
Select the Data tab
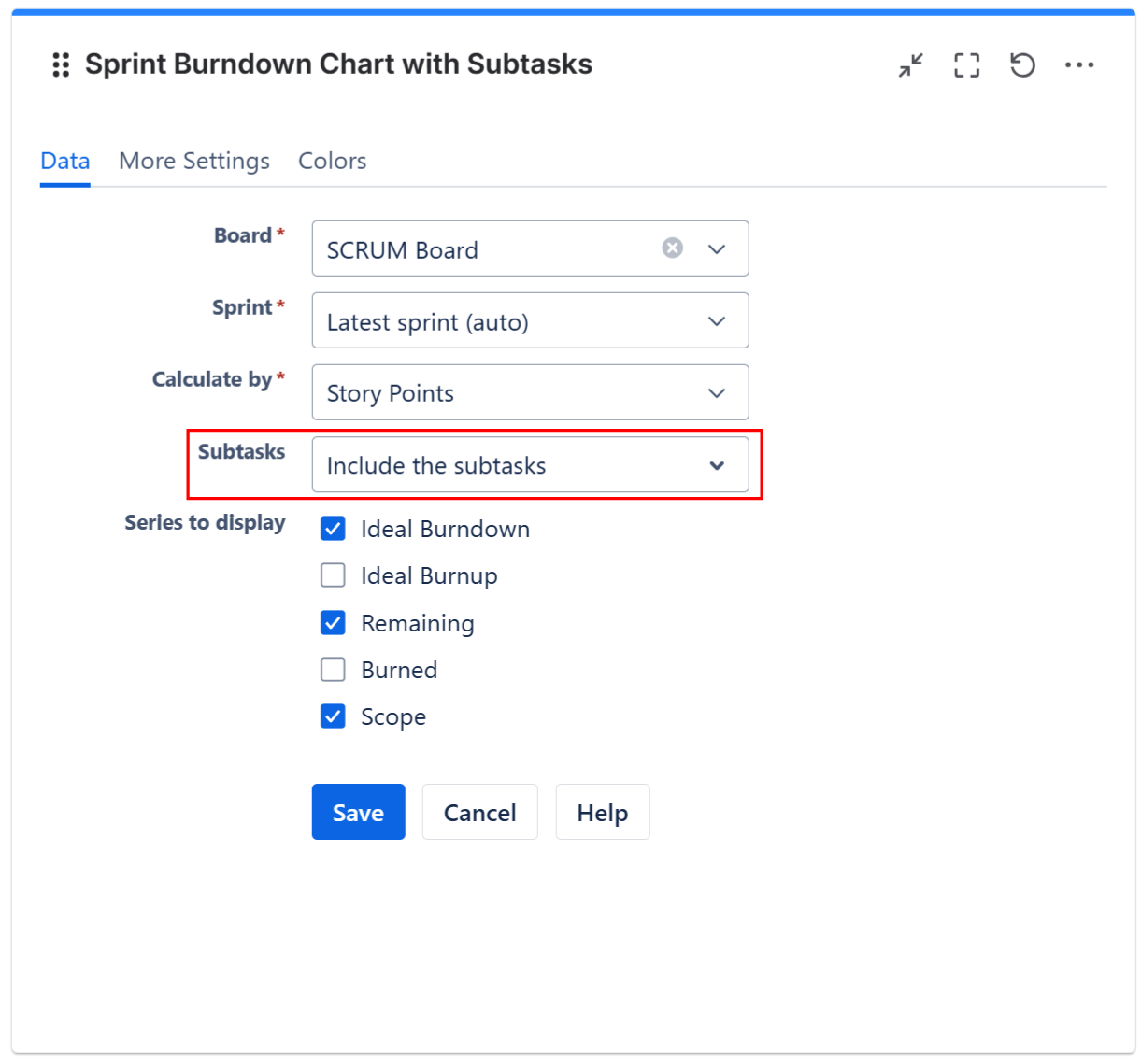coord(64,161)
